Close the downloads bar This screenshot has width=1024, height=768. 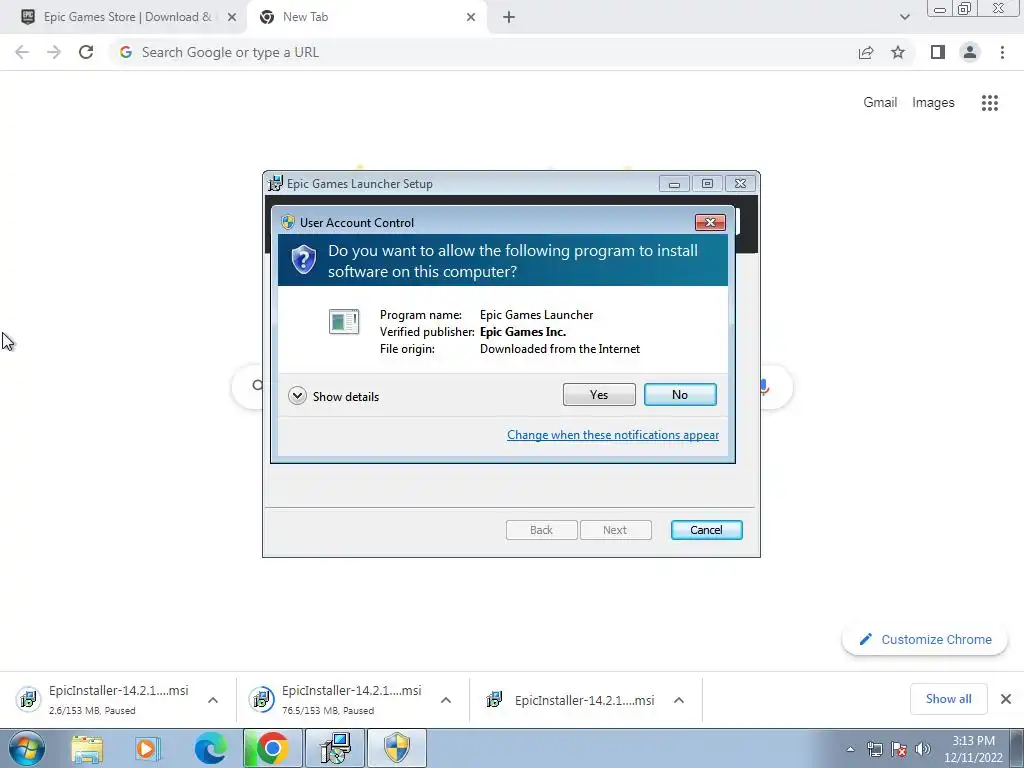click(x=1006, y=699)
